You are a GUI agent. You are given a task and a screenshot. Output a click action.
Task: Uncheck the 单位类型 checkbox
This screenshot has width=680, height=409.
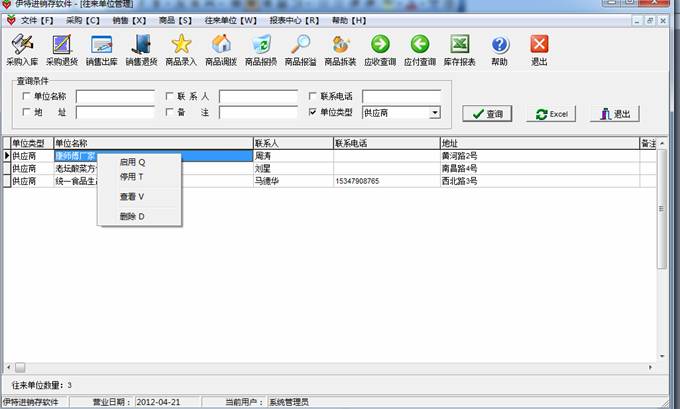point(313,113)
